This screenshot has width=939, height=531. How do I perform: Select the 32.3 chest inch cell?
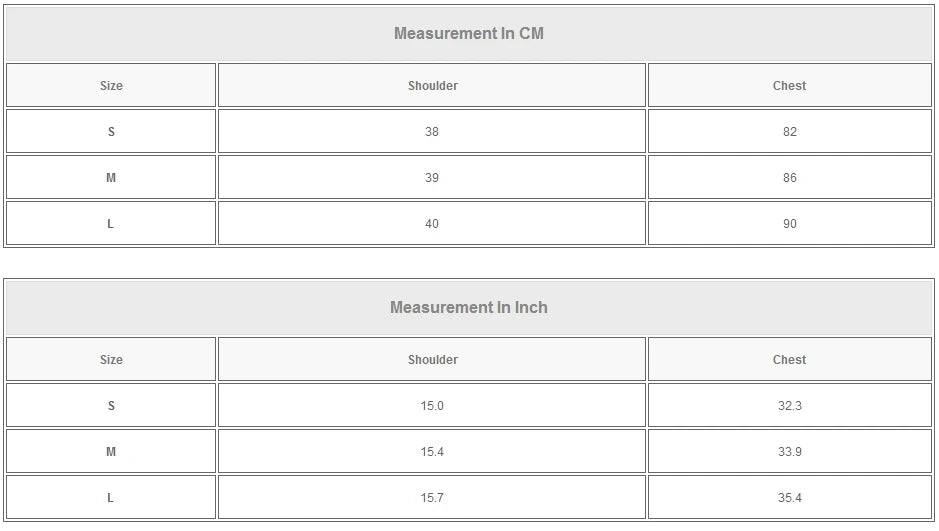click(789, 406)
